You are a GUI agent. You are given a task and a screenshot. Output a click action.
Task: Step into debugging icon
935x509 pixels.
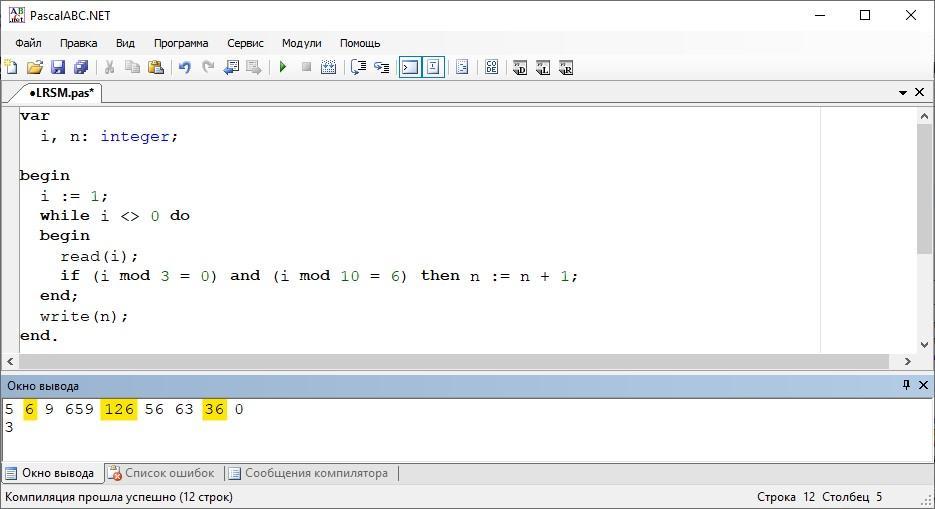click(382, 67)
